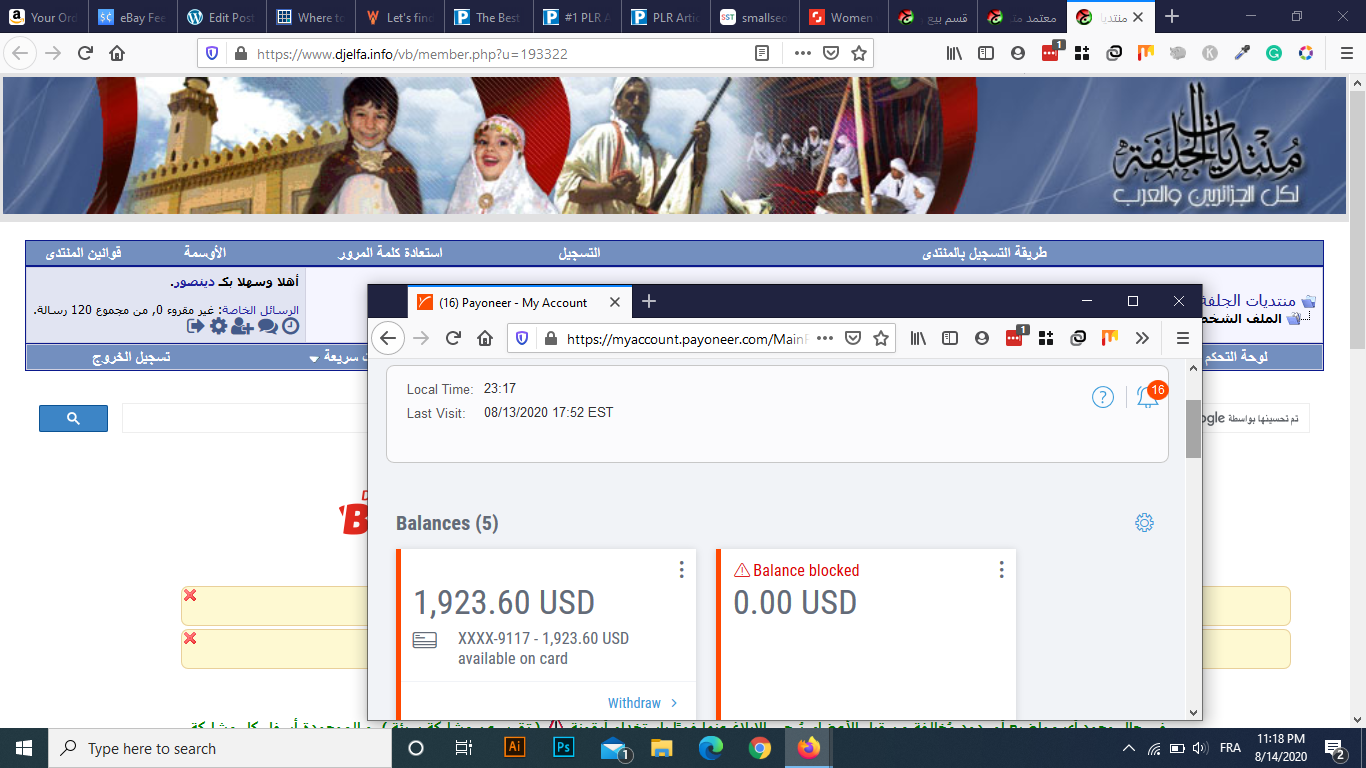The image size is (1366, 768).
Task: Reload the djelfa forum page
Action: (x=85, y=54)
